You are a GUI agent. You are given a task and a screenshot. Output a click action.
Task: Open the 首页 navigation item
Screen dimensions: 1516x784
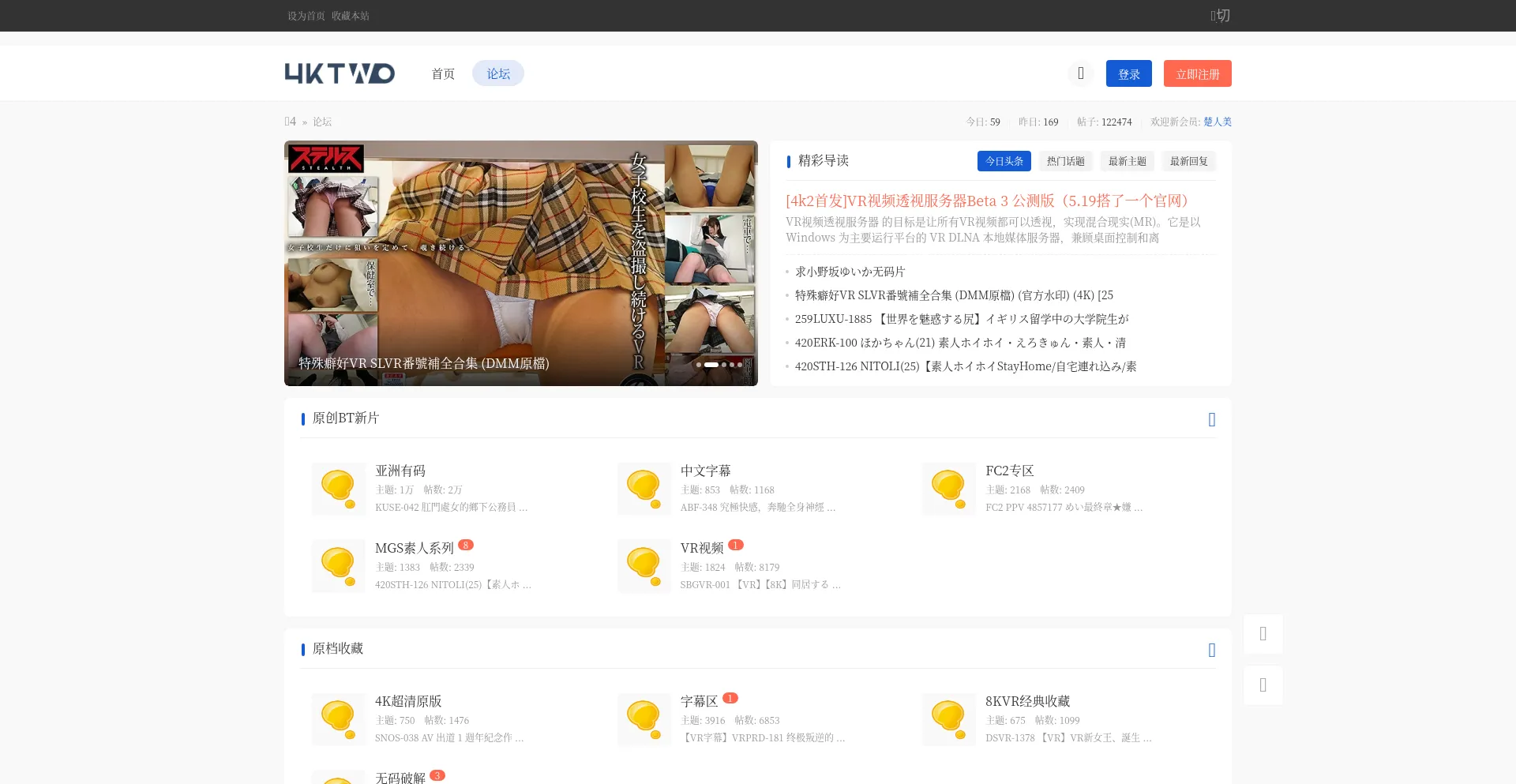[443, 73]
